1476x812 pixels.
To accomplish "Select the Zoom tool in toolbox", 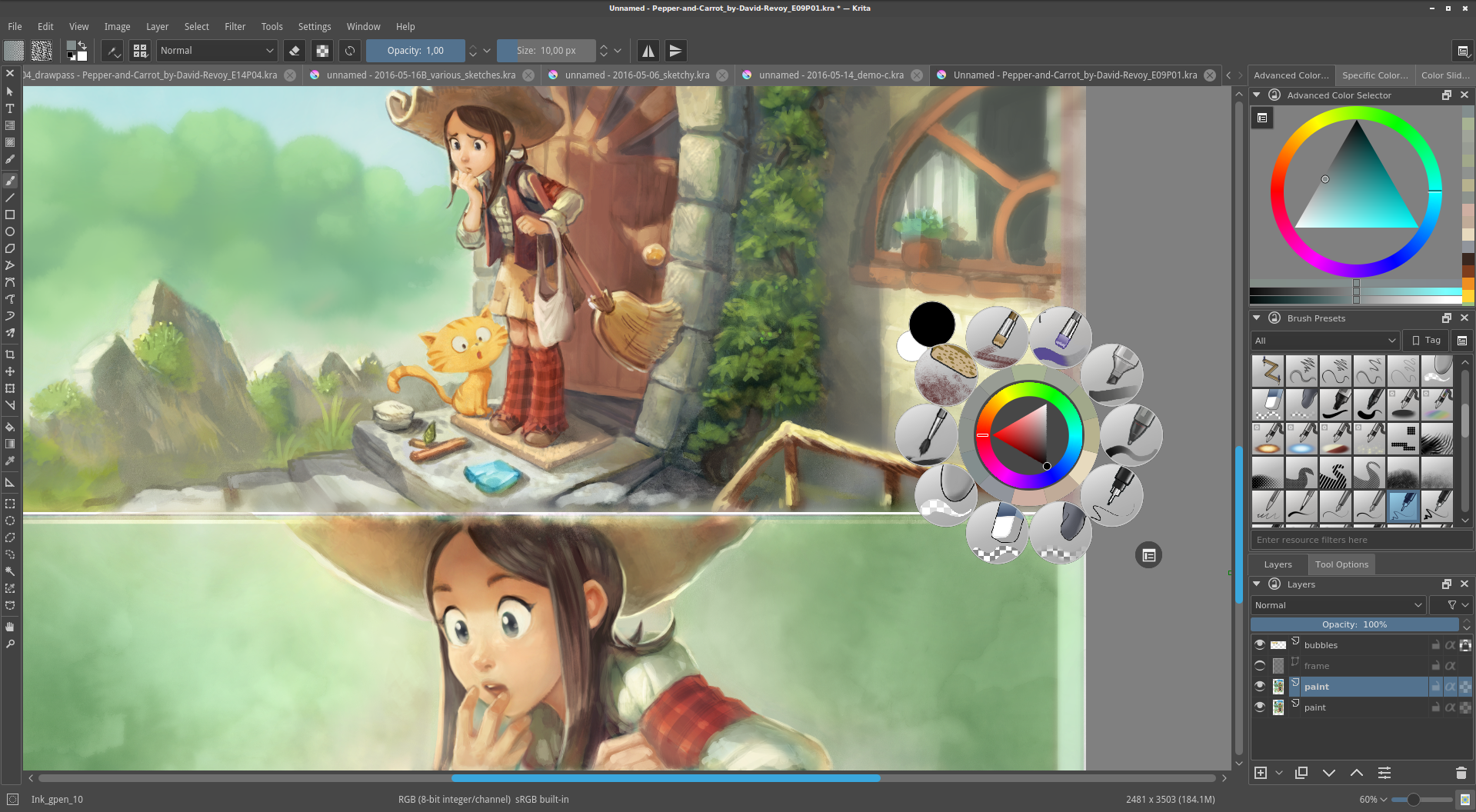I will pos(10,644).
